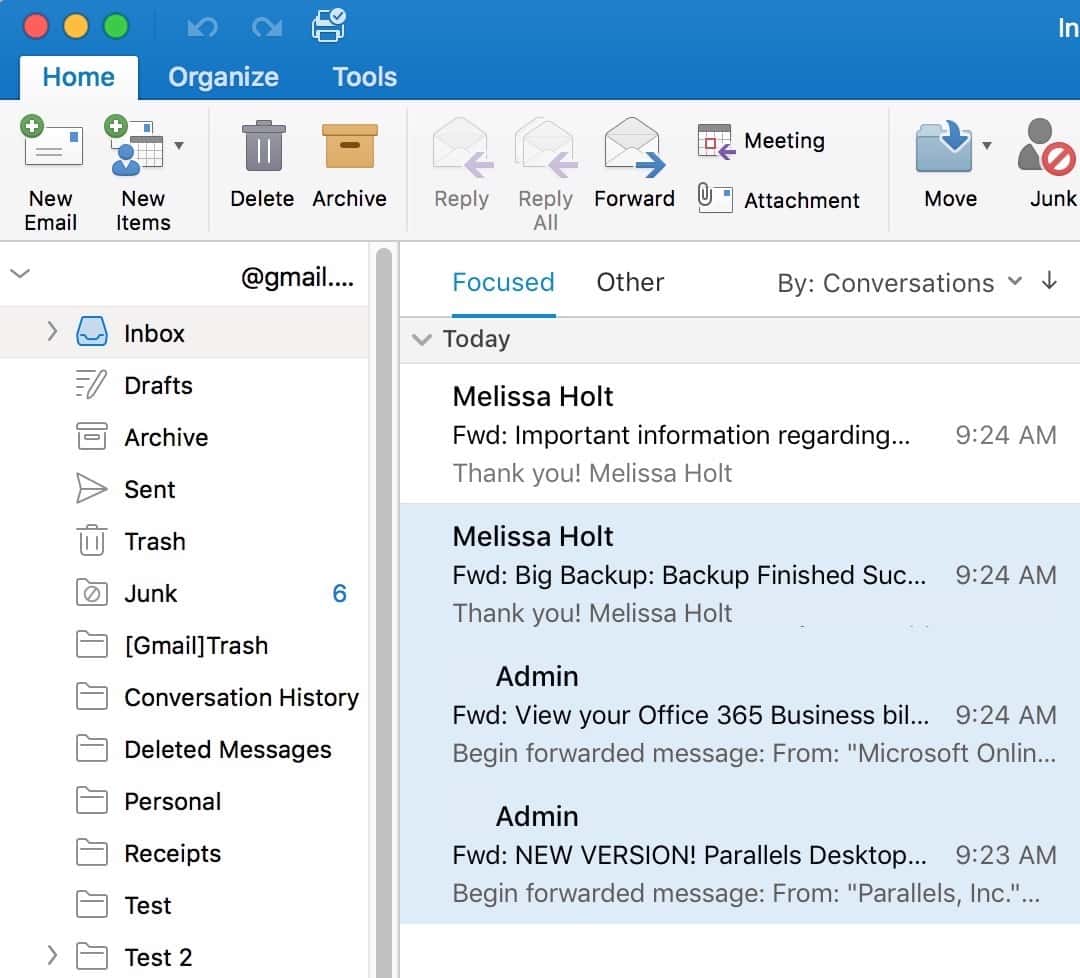Click the Attachment paperclip icon

coord(715,199)
